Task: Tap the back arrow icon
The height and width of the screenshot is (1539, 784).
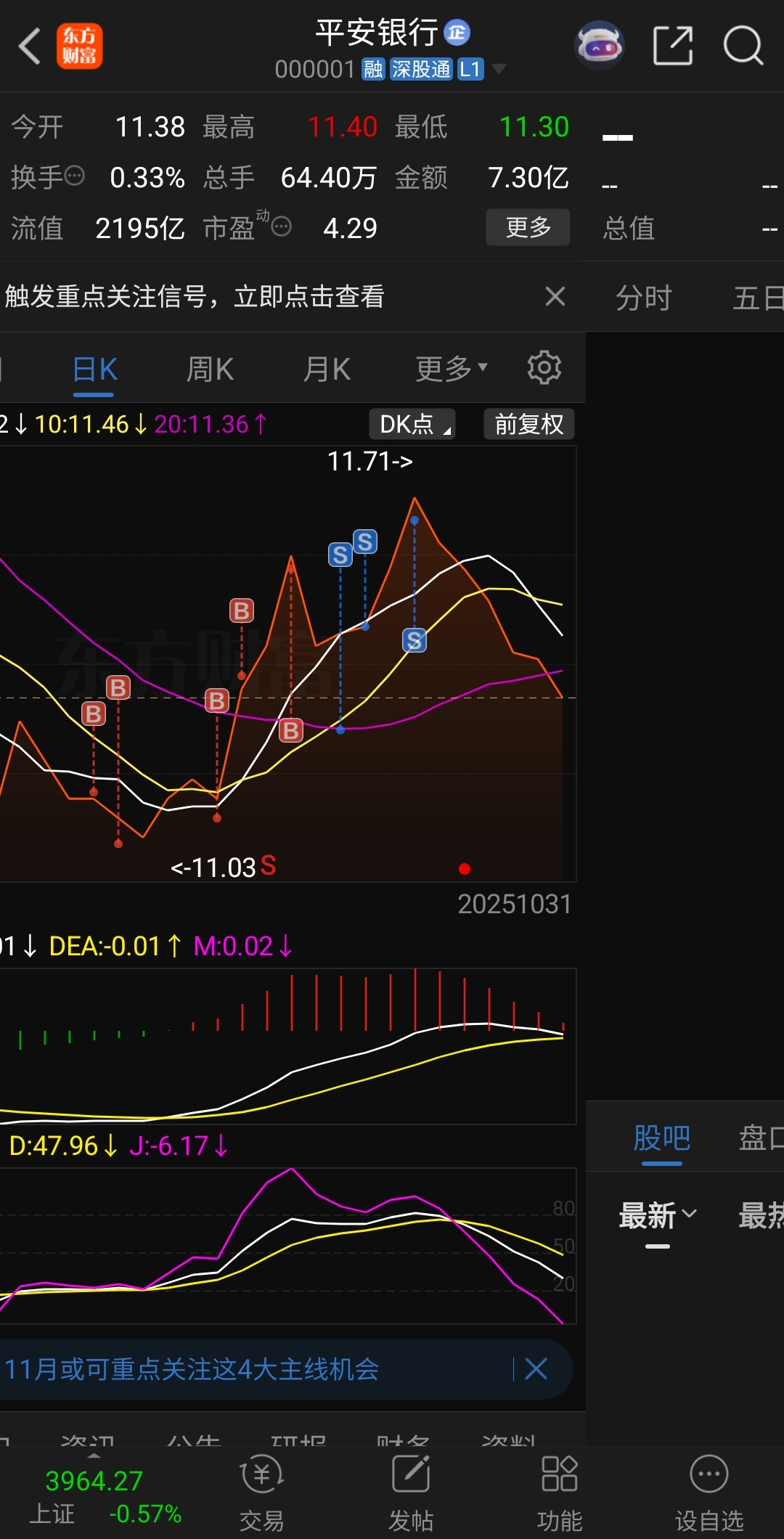Action: [x=30, y=46]
